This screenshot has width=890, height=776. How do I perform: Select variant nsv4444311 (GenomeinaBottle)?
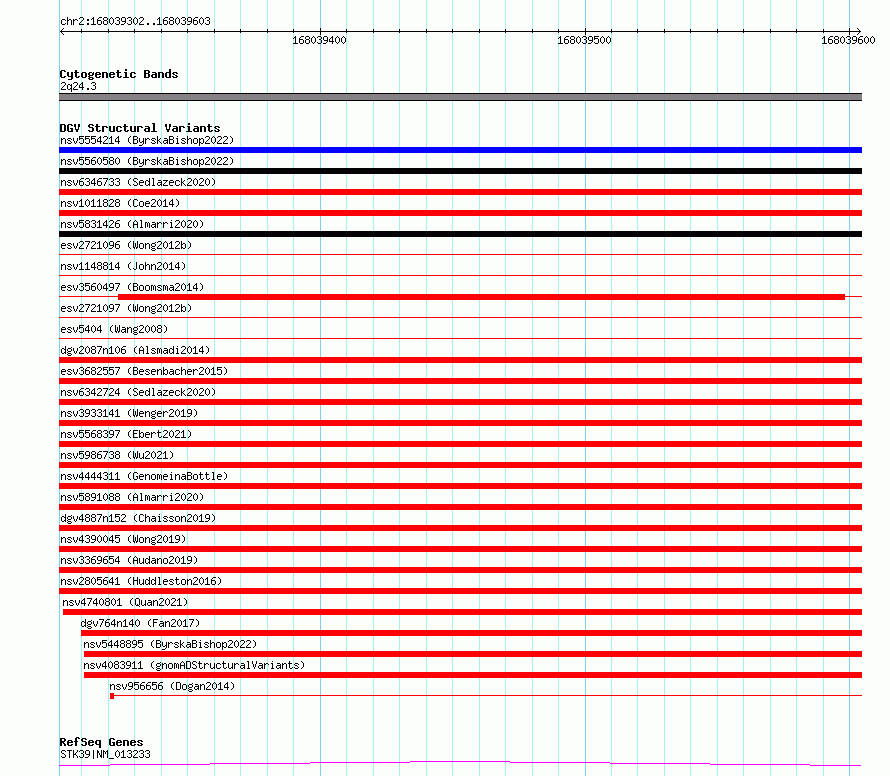coord(144,476)
